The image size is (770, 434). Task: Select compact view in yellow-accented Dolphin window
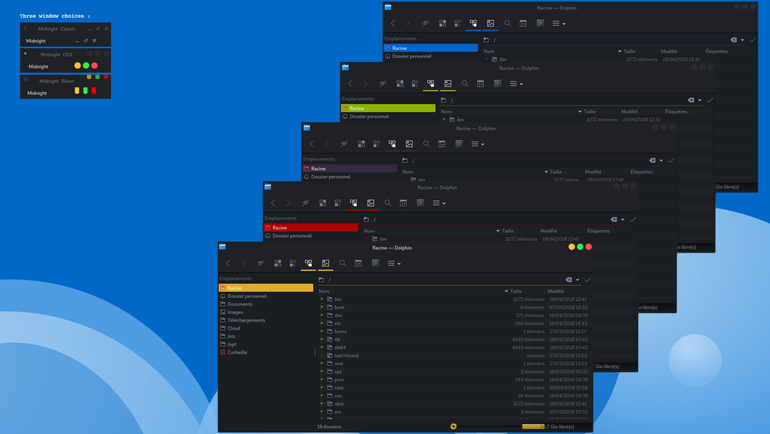click(x=293, y=263)
